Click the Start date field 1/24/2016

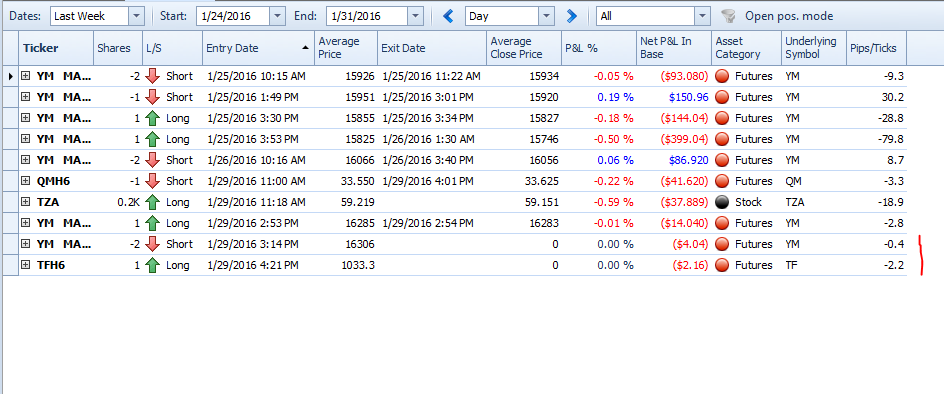tap(233, 16)
